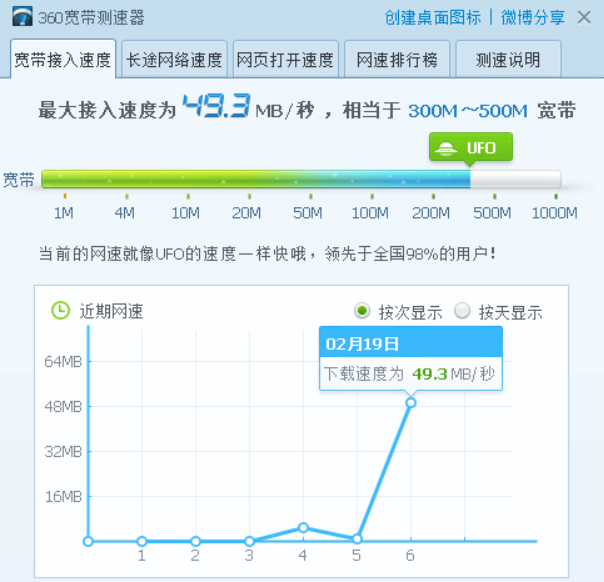Click the 49.3 value in the tooltip
Viewport: 604px width, 582px height.
(430, 374)
